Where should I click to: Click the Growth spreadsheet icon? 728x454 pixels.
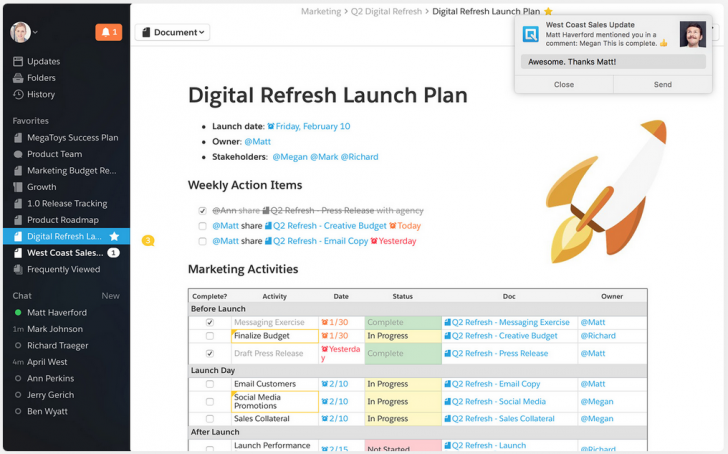18,187
